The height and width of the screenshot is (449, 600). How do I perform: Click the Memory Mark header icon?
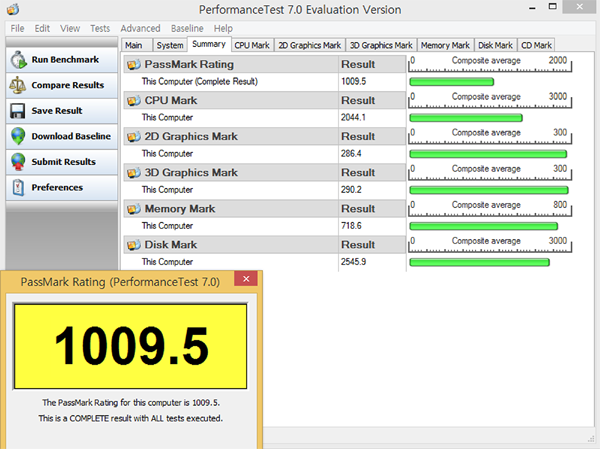click(134, 209)
